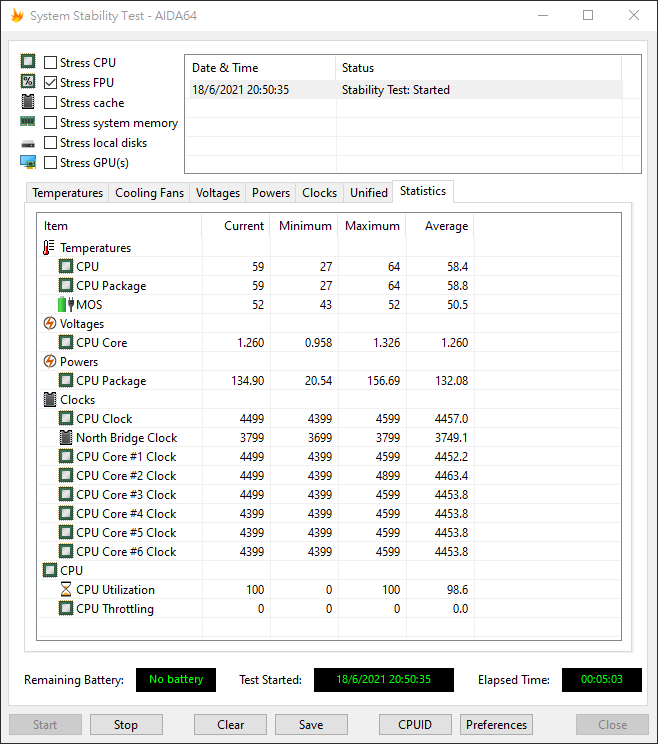Image resolution: width=658 pixels, height=744 pixels.
Task: Click the chip icon next to CPU Core voltage
Action: 66,342
